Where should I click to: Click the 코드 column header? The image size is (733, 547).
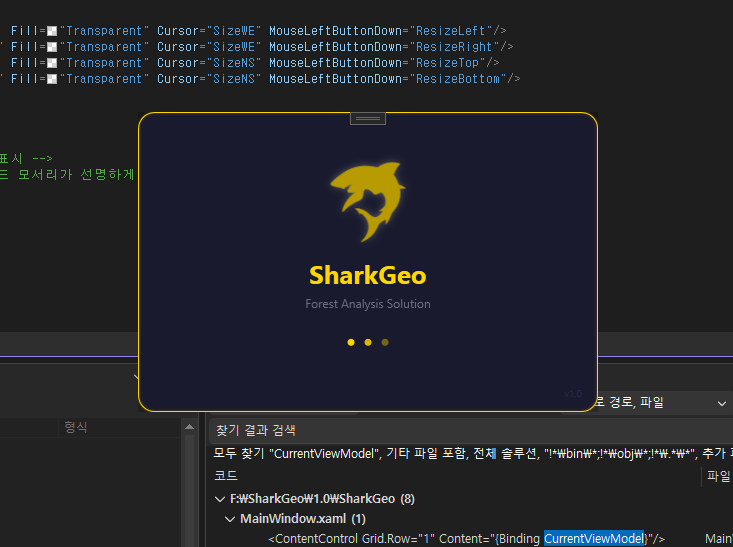tap(226, 476)
